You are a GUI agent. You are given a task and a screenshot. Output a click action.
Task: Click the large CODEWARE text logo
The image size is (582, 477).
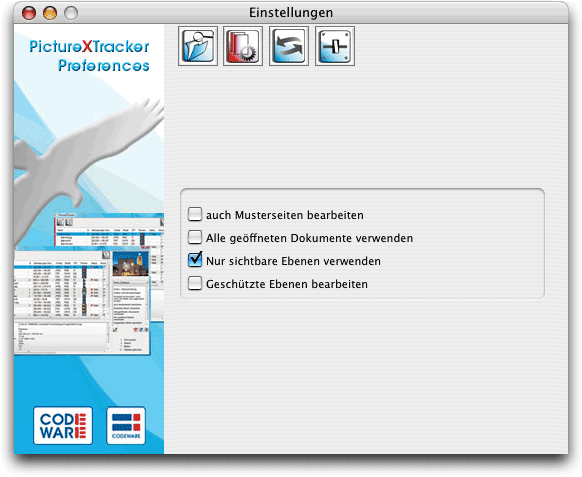pyautogui.click(x=63, y=425)
